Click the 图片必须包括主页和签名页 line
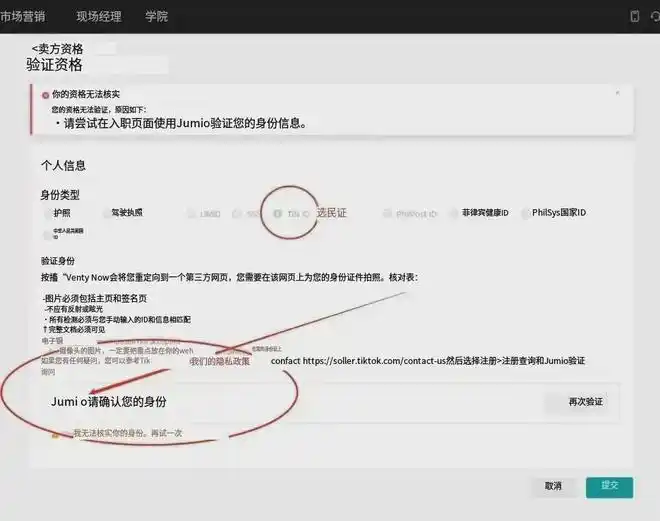 tap(95, 298)
